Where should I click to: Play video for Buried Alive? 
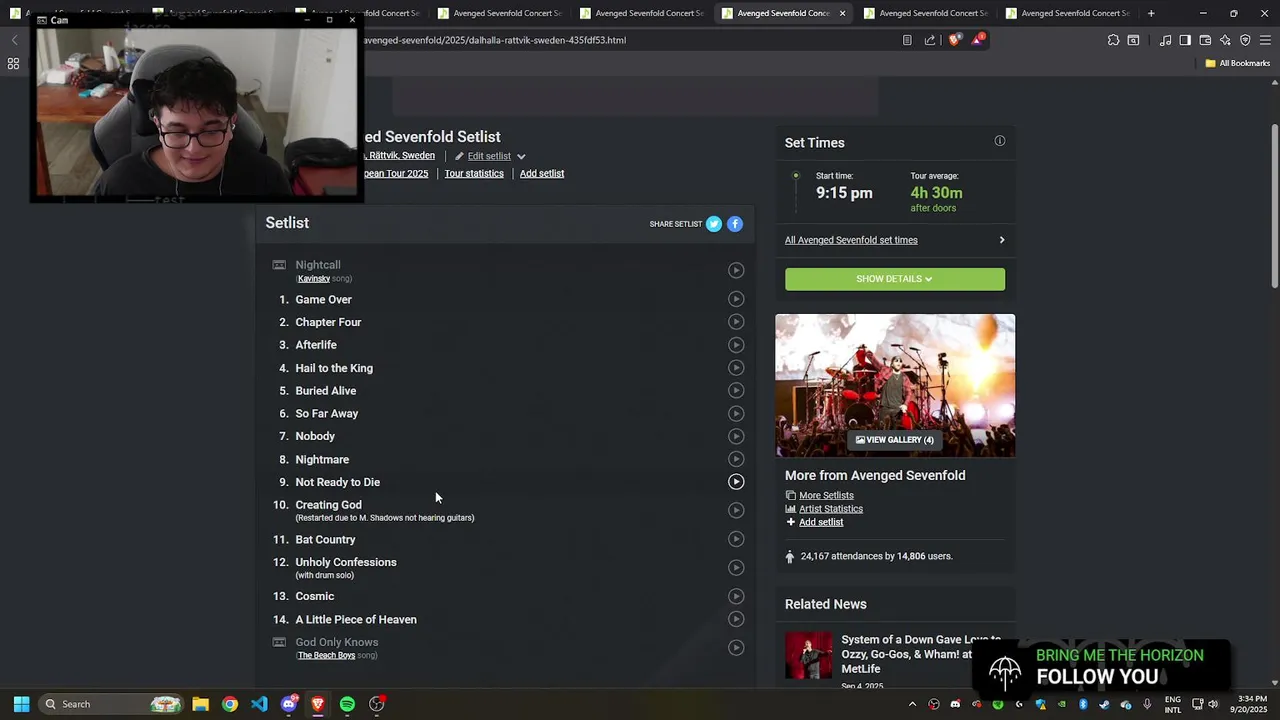(736, 391)
